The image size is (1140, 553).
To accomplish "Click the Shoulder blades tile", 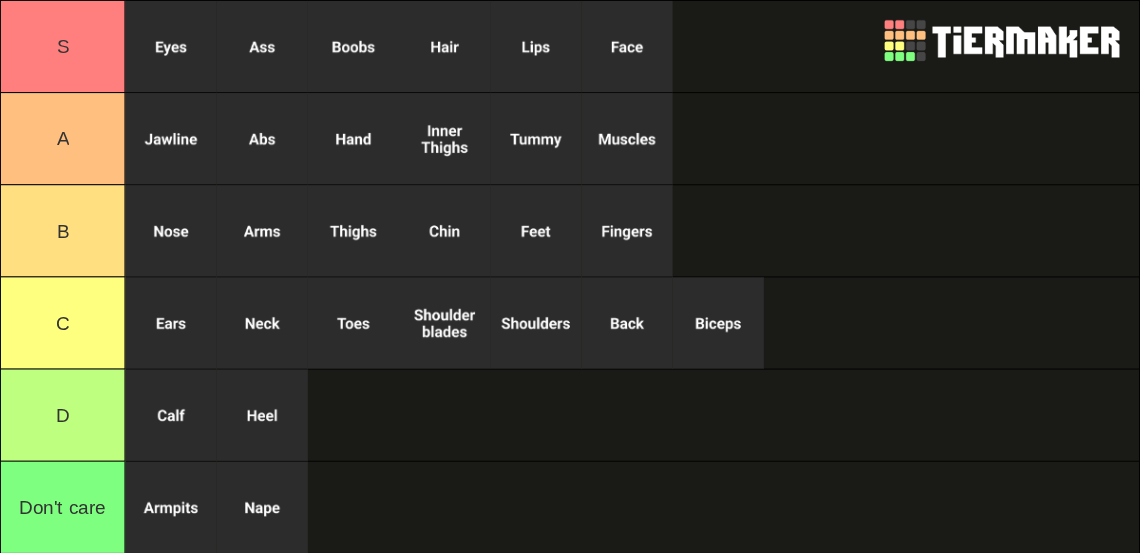I will [444, 323].
